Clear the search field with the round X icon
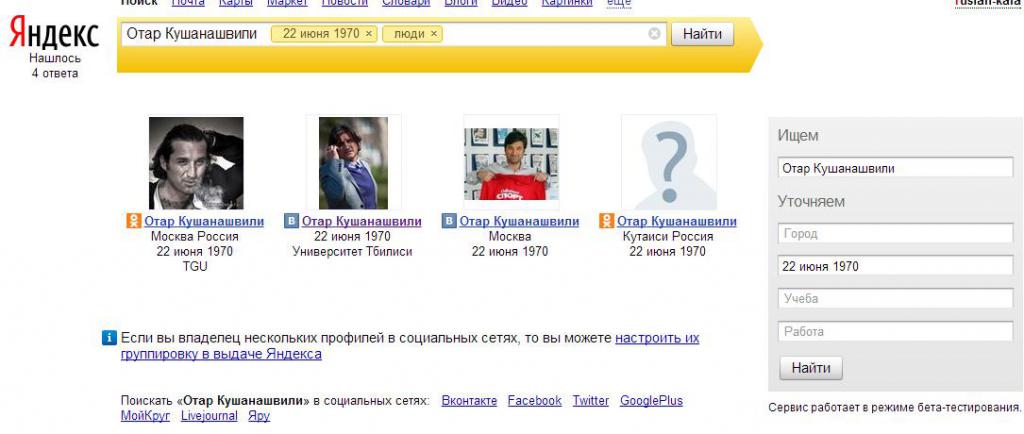1024x434 pixels. [x=654, y=34]
